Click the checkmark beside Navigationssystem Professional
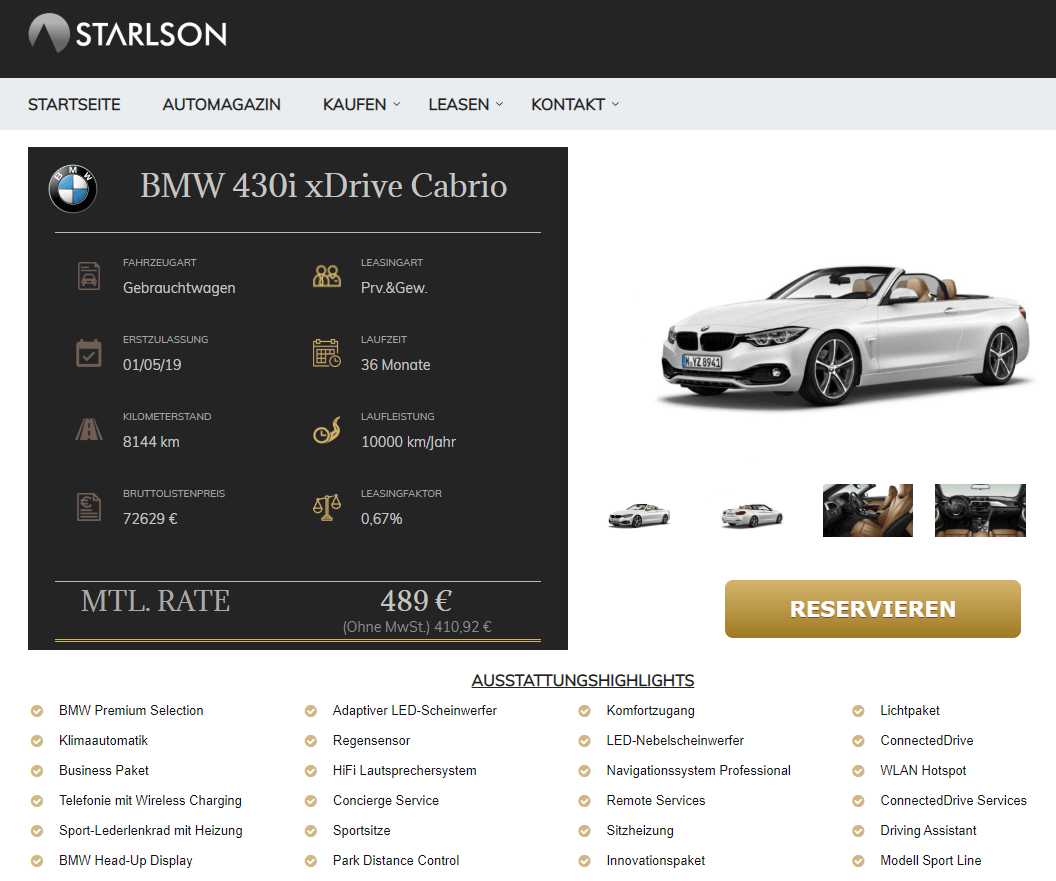The image size is (1056, 881). coord(585,771)
